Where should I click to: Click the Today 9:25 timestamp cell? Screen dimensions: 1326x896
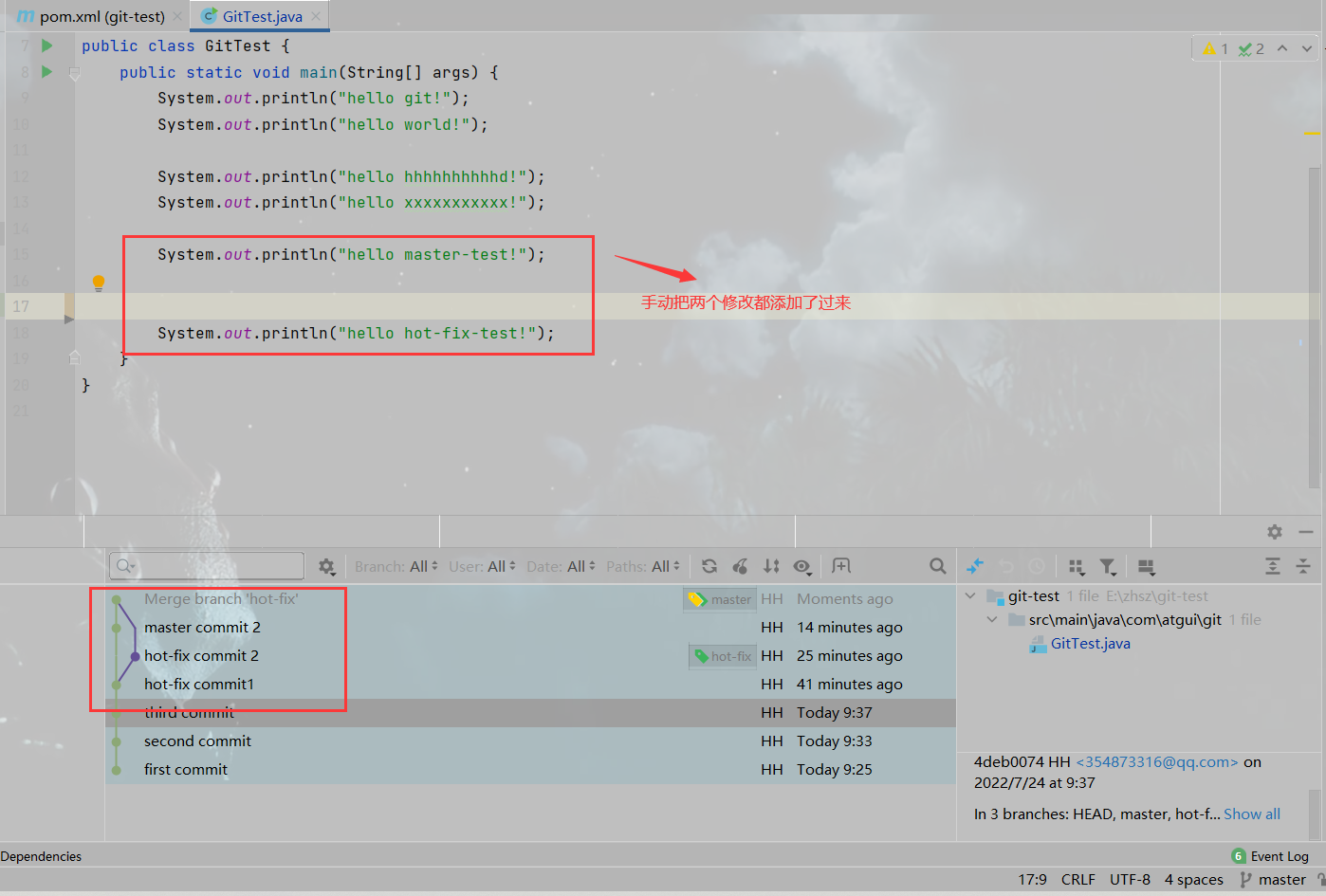pos(835,770)
